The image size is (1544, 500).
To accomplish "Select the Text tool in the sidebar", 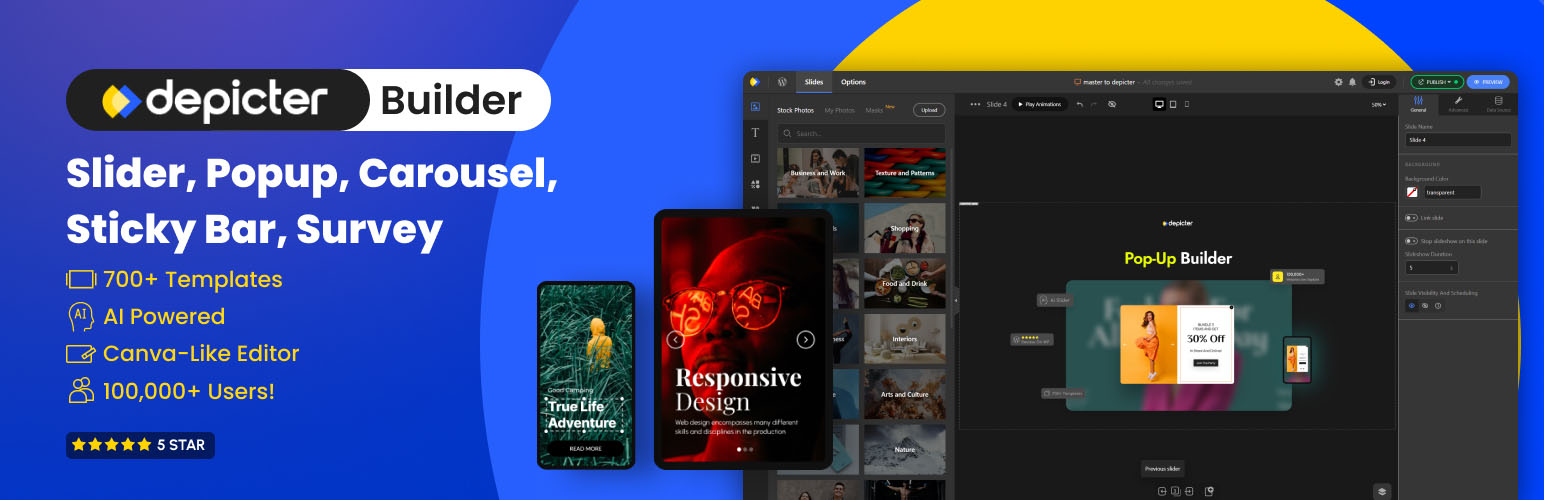I will pos(755,132).
